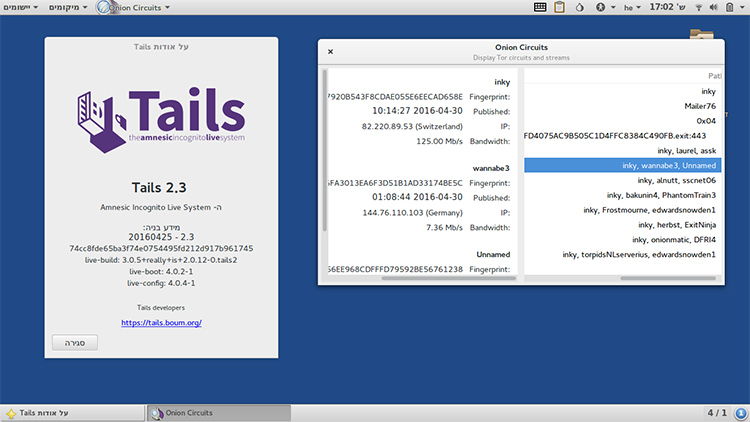Viewport: 750px width, 422px height.
Task: Click the 'inky' relay heading in details pane
Action: tap(502, 82)
